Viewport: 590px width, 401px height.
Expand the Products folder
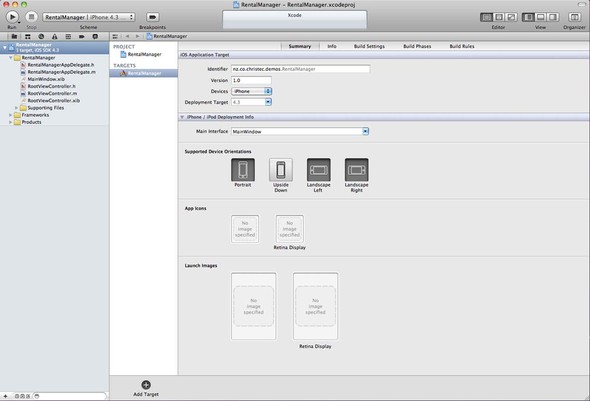tap(11, 122)
